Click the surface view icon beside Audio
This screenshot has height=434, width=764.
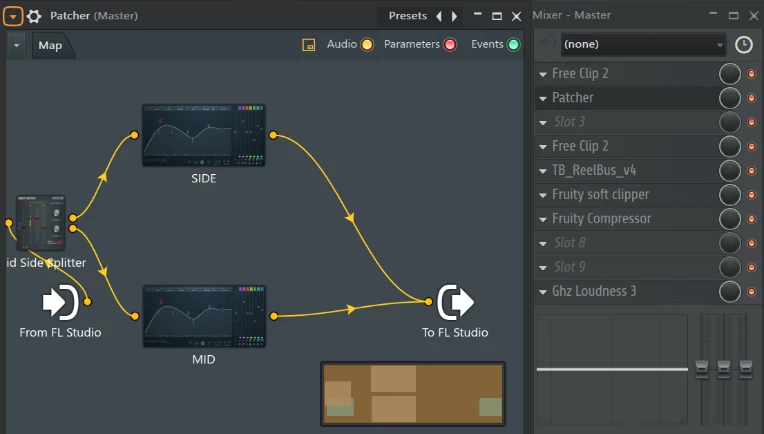(309, 45)
